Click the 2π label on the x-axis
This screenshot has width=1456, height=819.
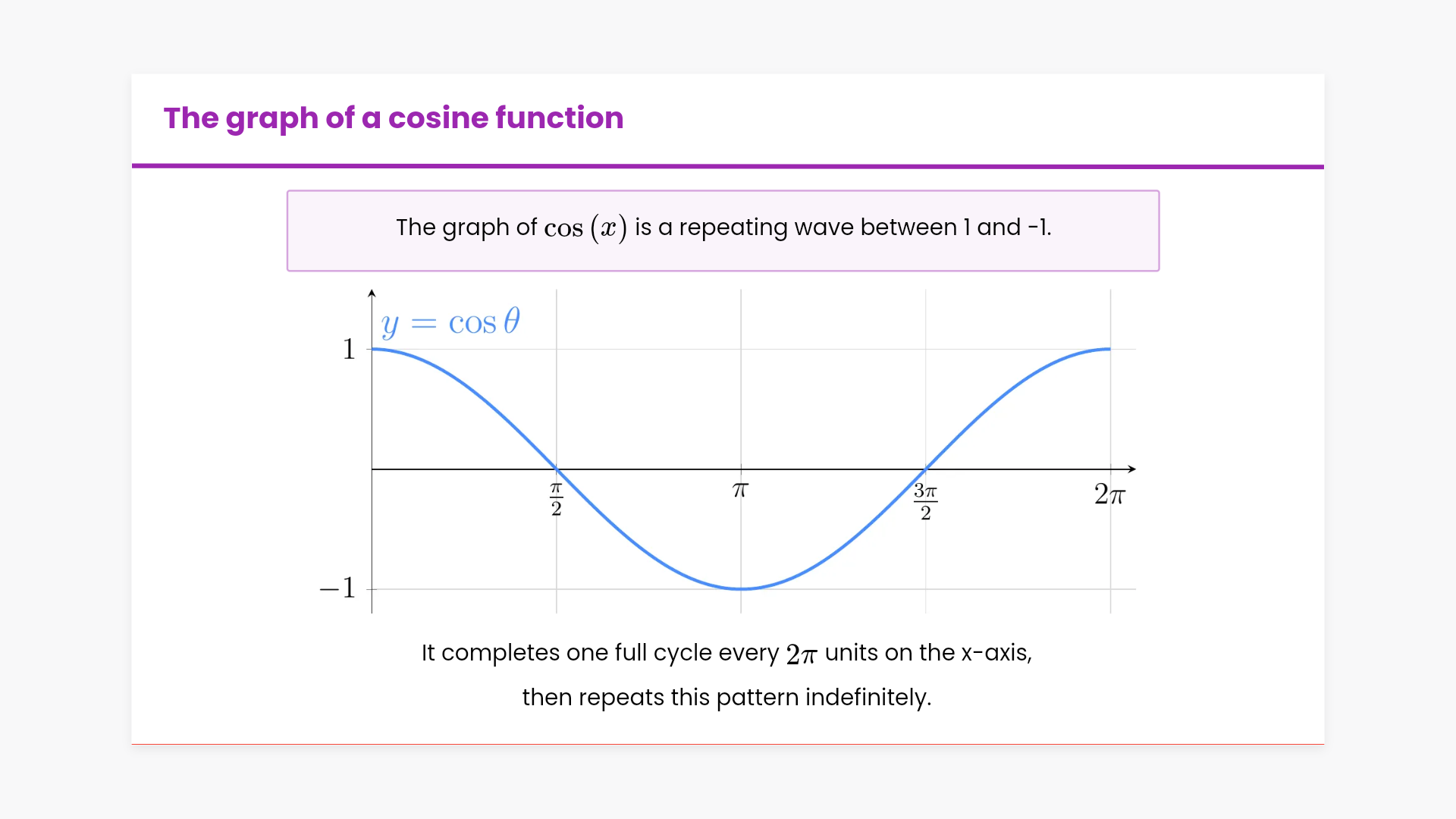pos(1109,494)
